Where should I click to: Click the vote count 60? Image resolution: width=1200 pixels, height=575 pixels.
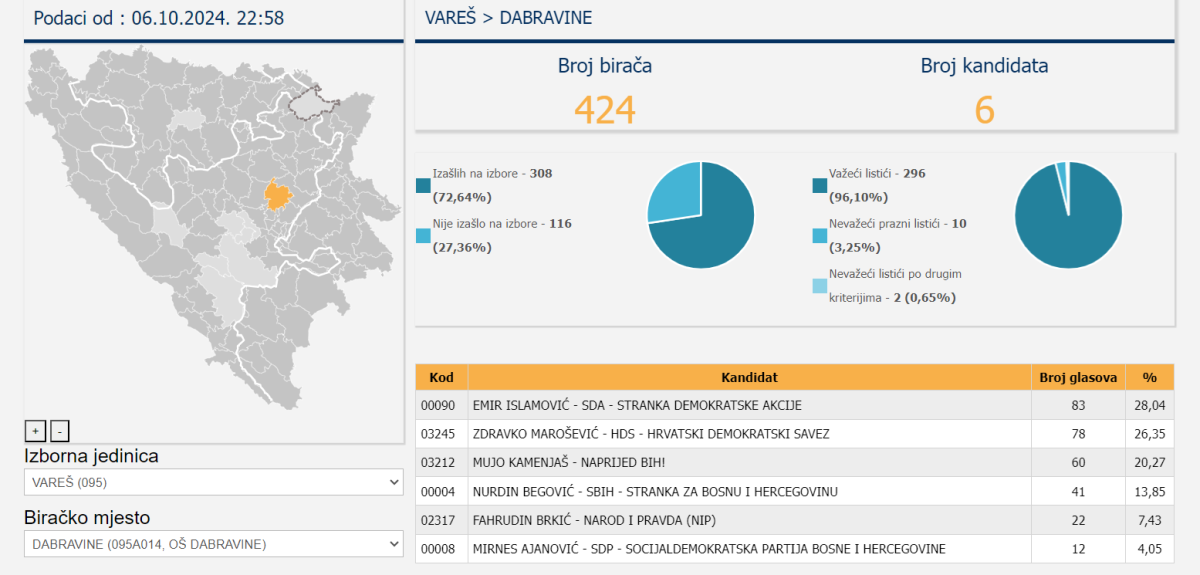(1078, 462)
